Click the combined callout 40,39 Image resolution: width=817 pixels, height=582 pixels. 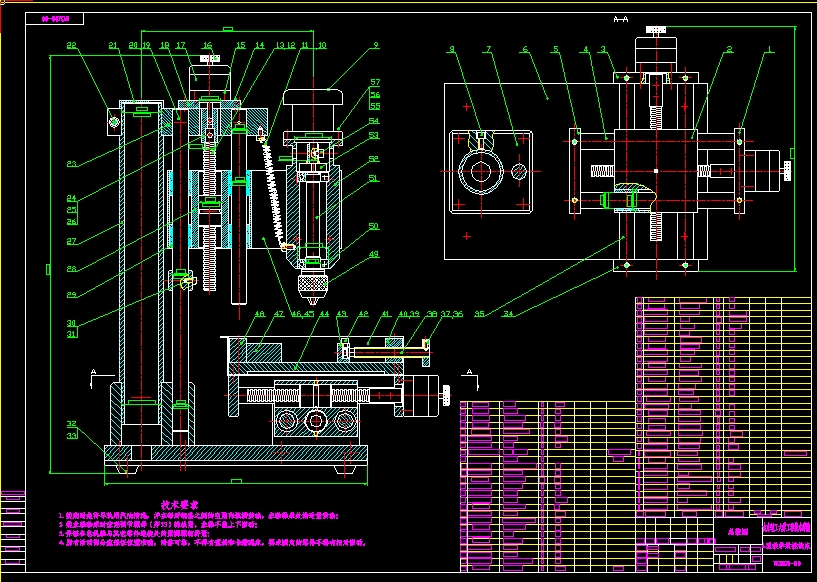click(x=410, y=314)
